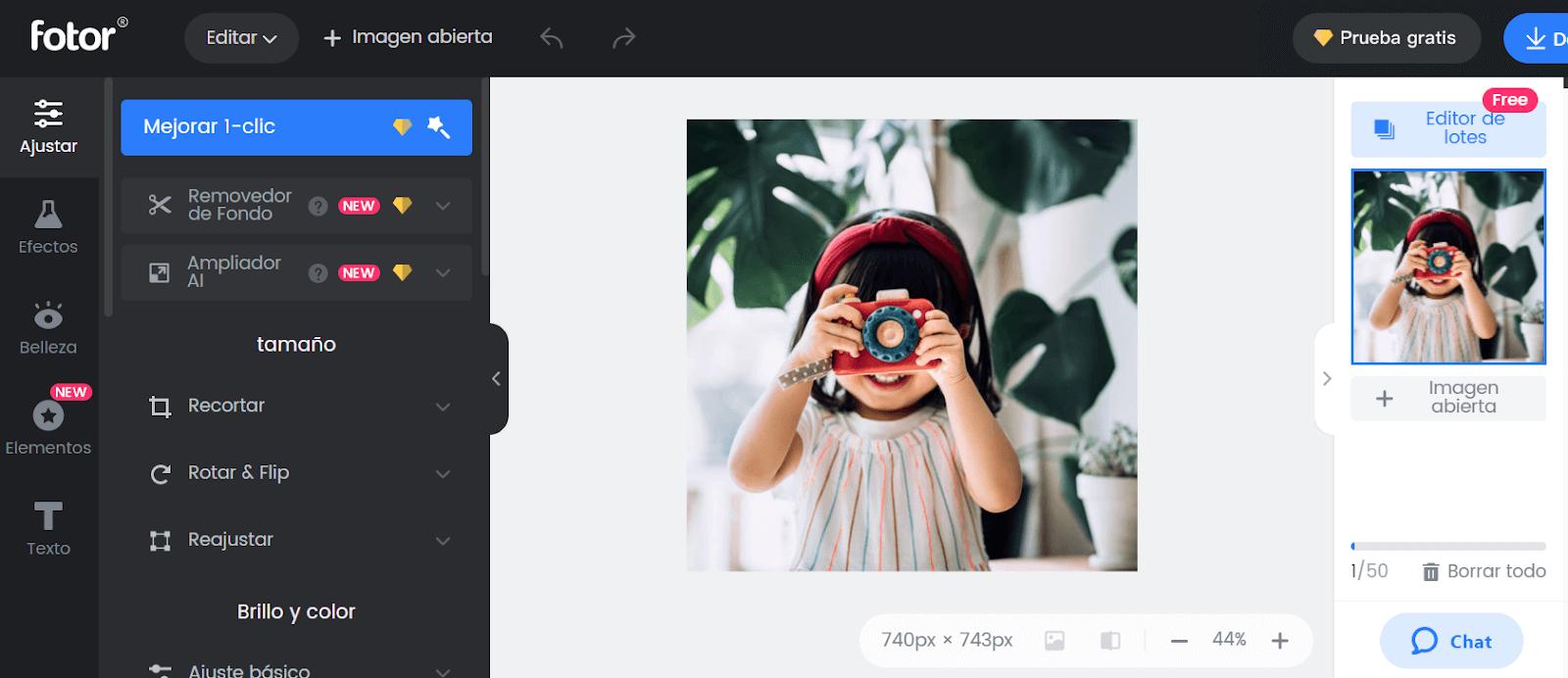Click the Mejorar 1-clic diamond icon
Image resolution: width=1568 pixels, height=678 pixels.
point(402,127)
